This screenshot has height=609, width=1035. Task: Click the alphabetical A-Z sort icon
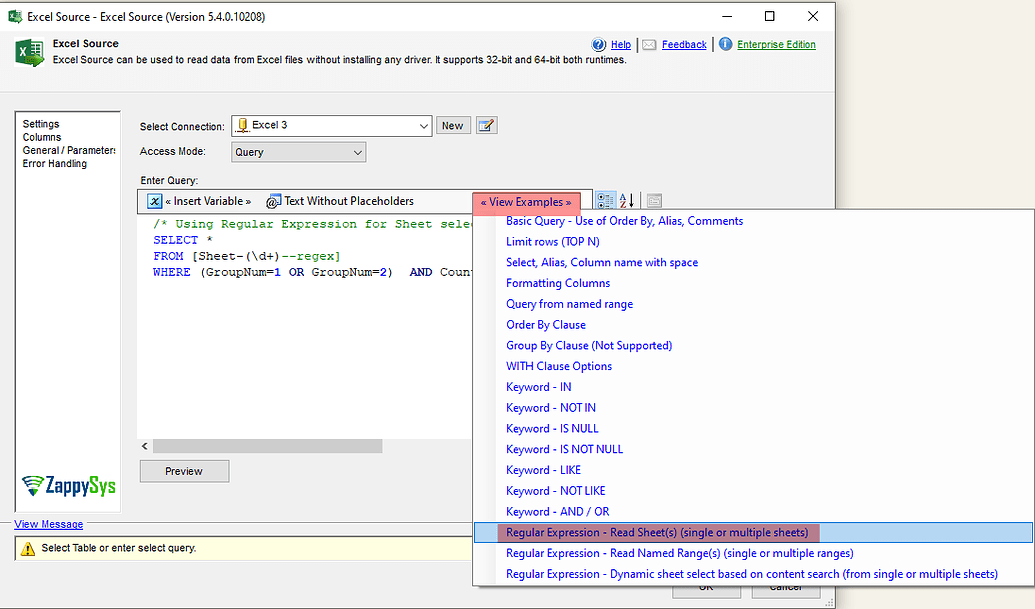point(627,201)
